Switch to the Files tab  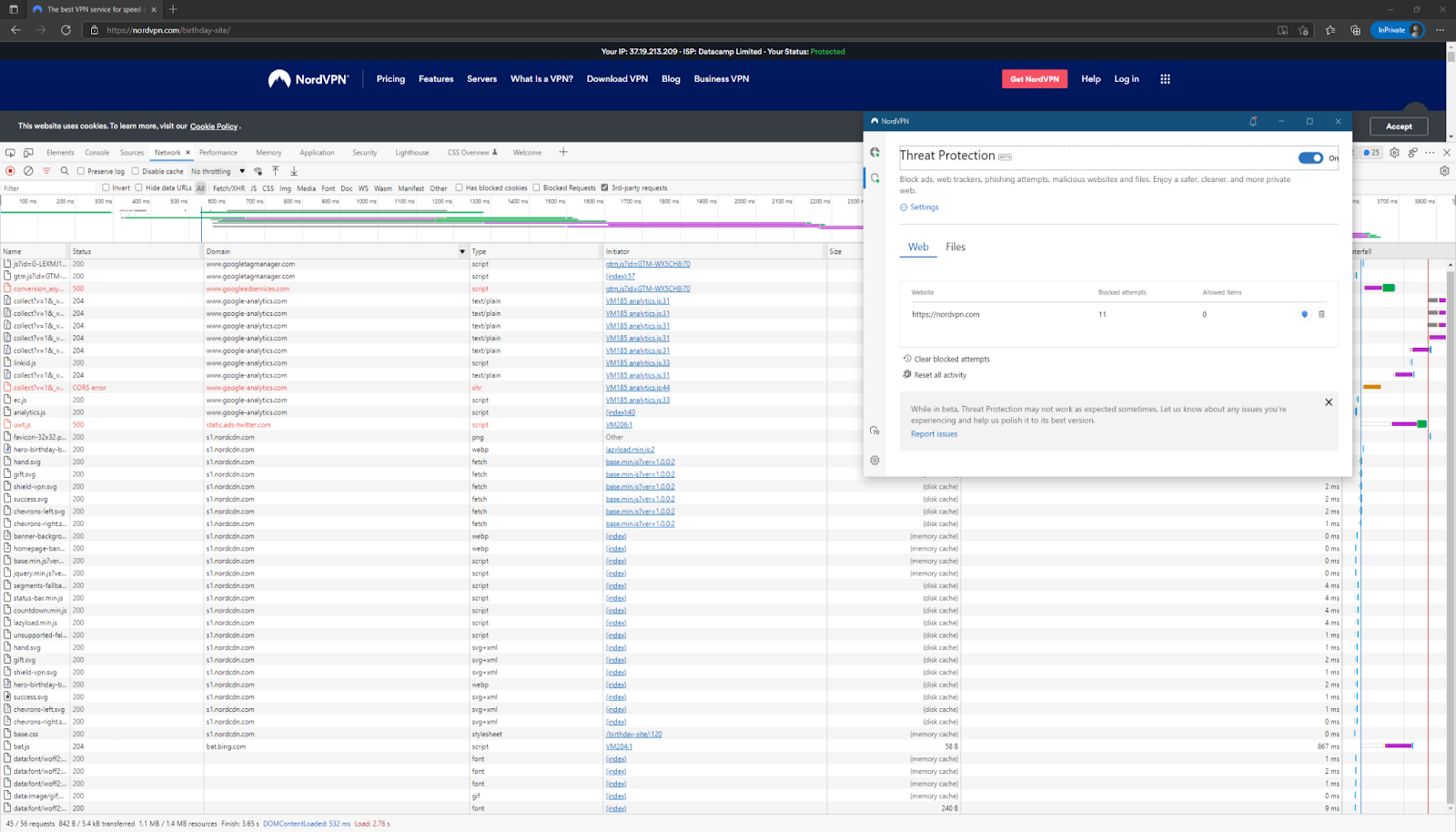click(x=955, y=247)
